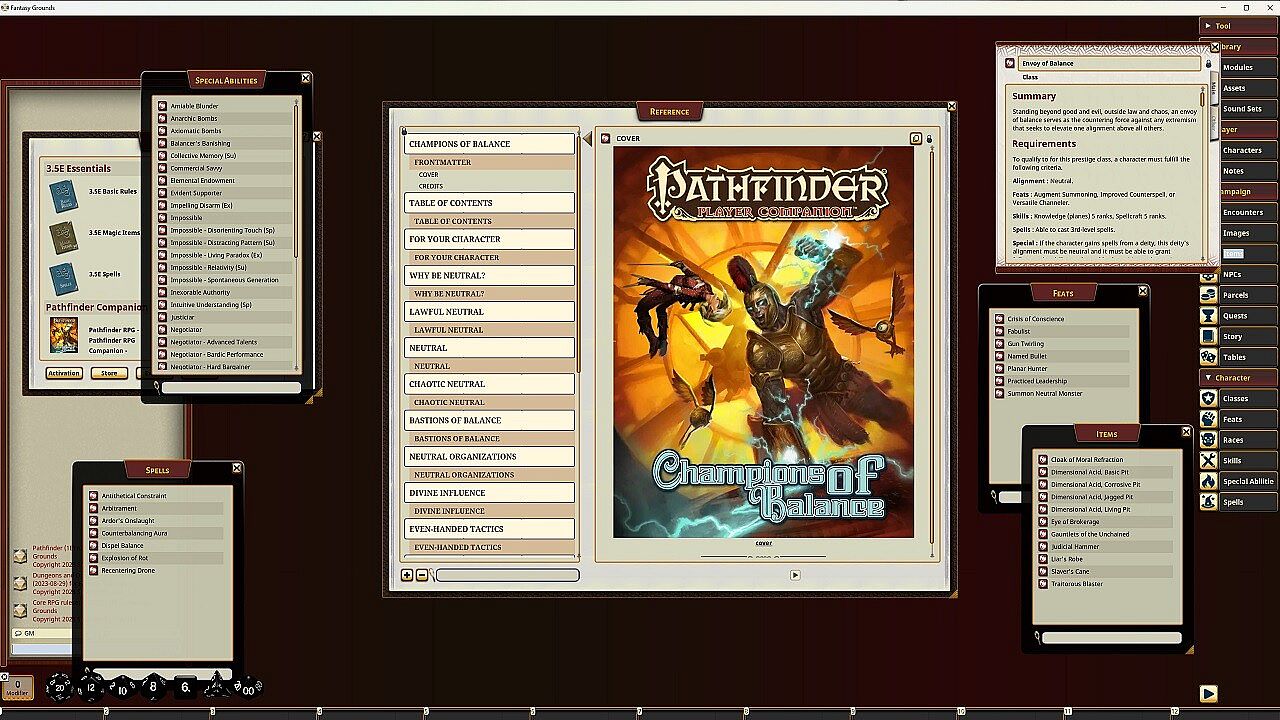Open the Neutral Organizations chapter
The width and height of the screenshot is (1280, 720).
click(x=489, y=457)
